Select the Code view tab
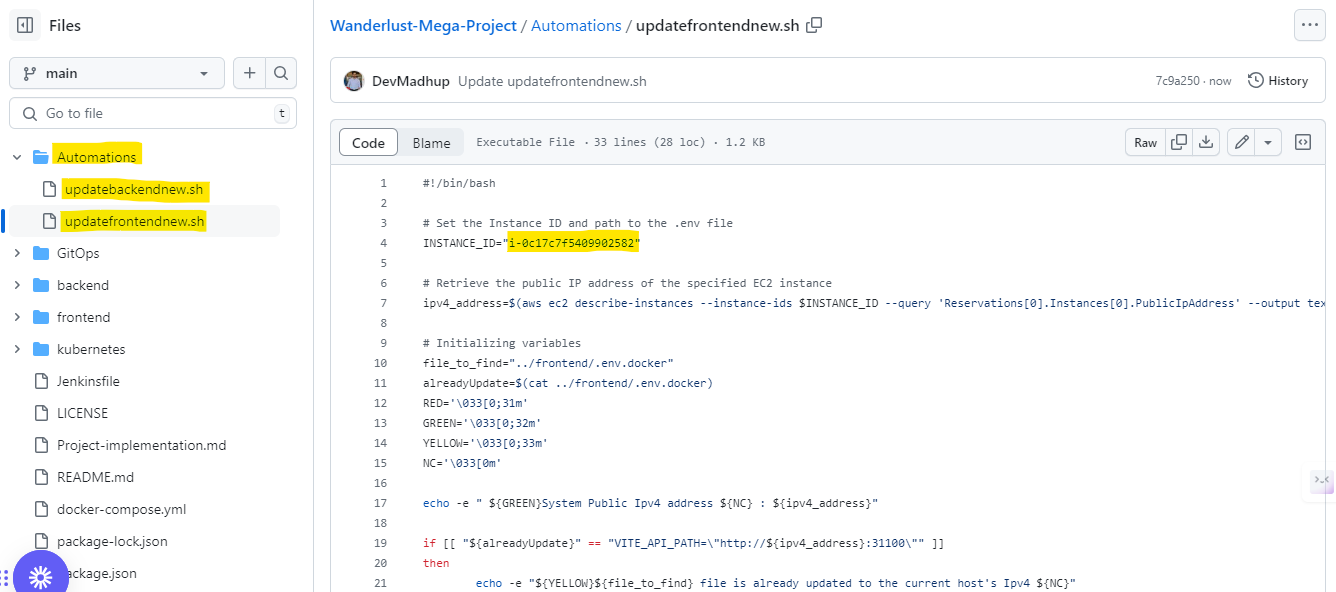Image resolution: width=1336 pixels, height=592 pixels. pyautogui.click(x=368, y=143)
